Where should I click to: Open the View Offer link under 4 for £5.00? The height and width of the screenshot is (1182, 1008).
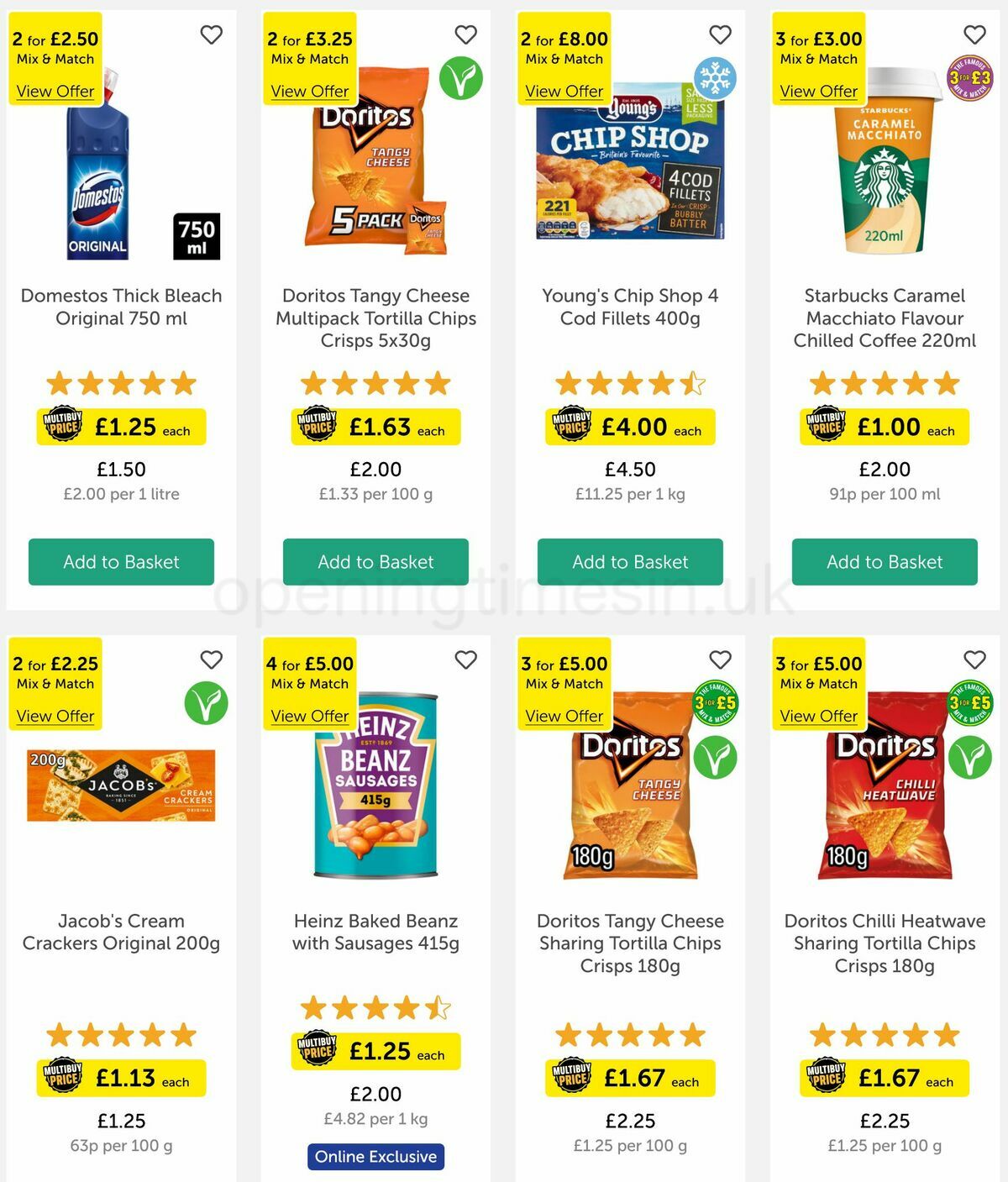click(311, 717)
